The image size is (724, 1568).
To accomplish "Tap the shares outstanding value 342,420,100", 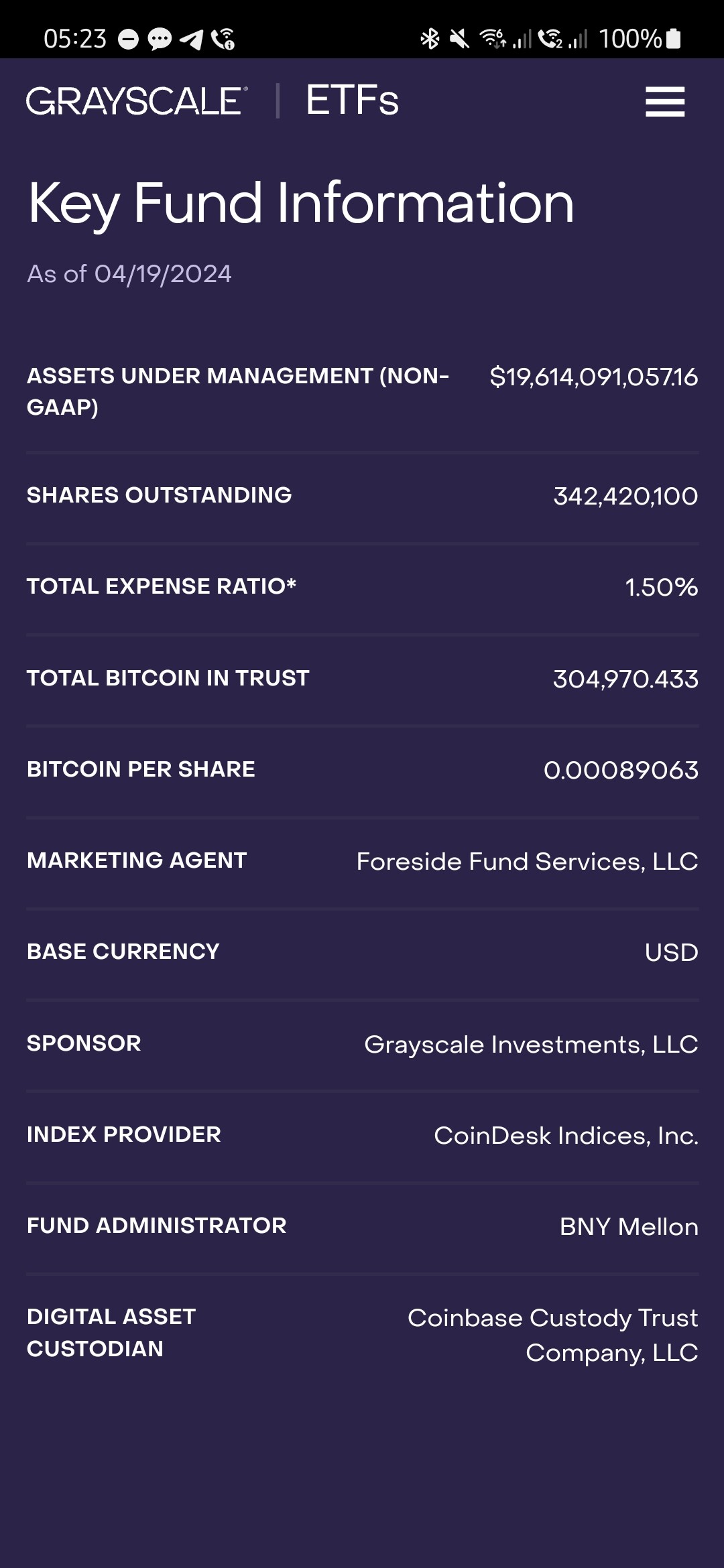I will pos(625,497).
